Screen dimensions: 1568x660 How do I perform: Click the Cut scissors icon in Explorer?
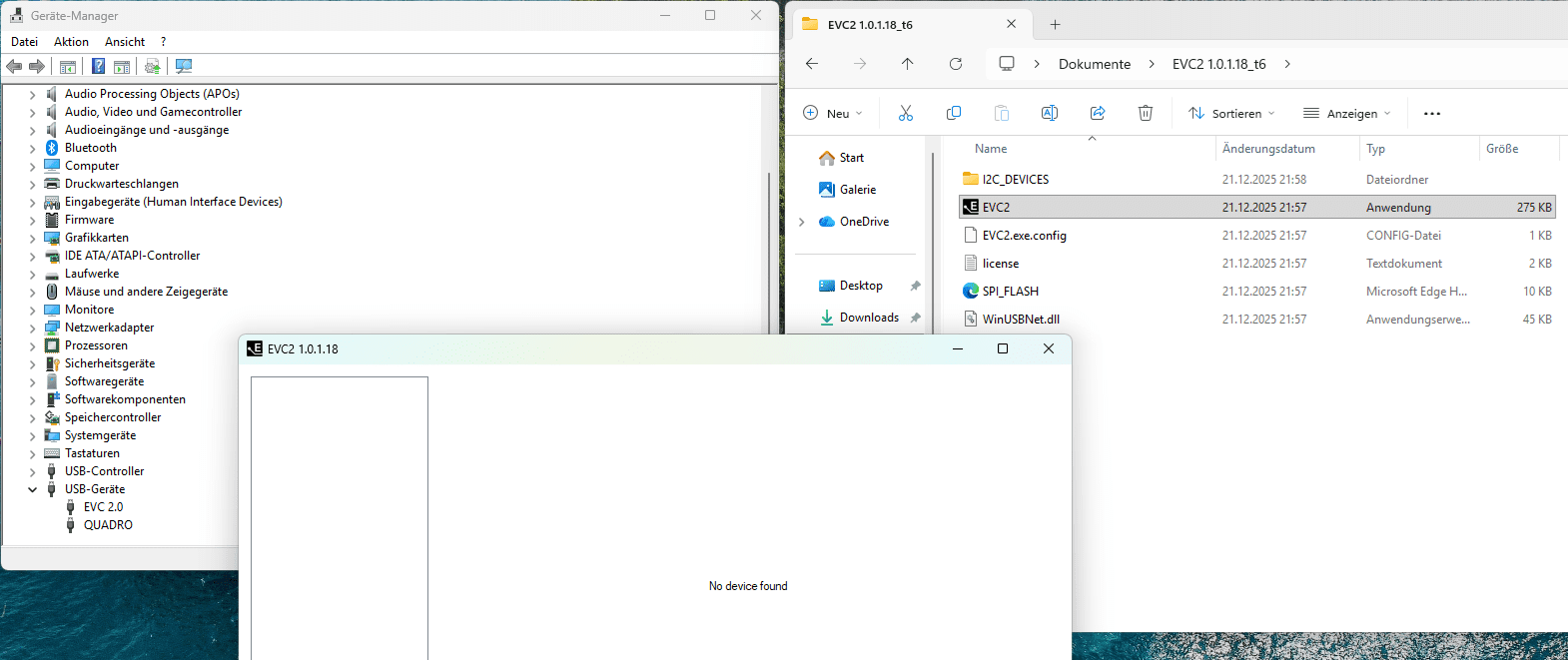pos(906,113)
